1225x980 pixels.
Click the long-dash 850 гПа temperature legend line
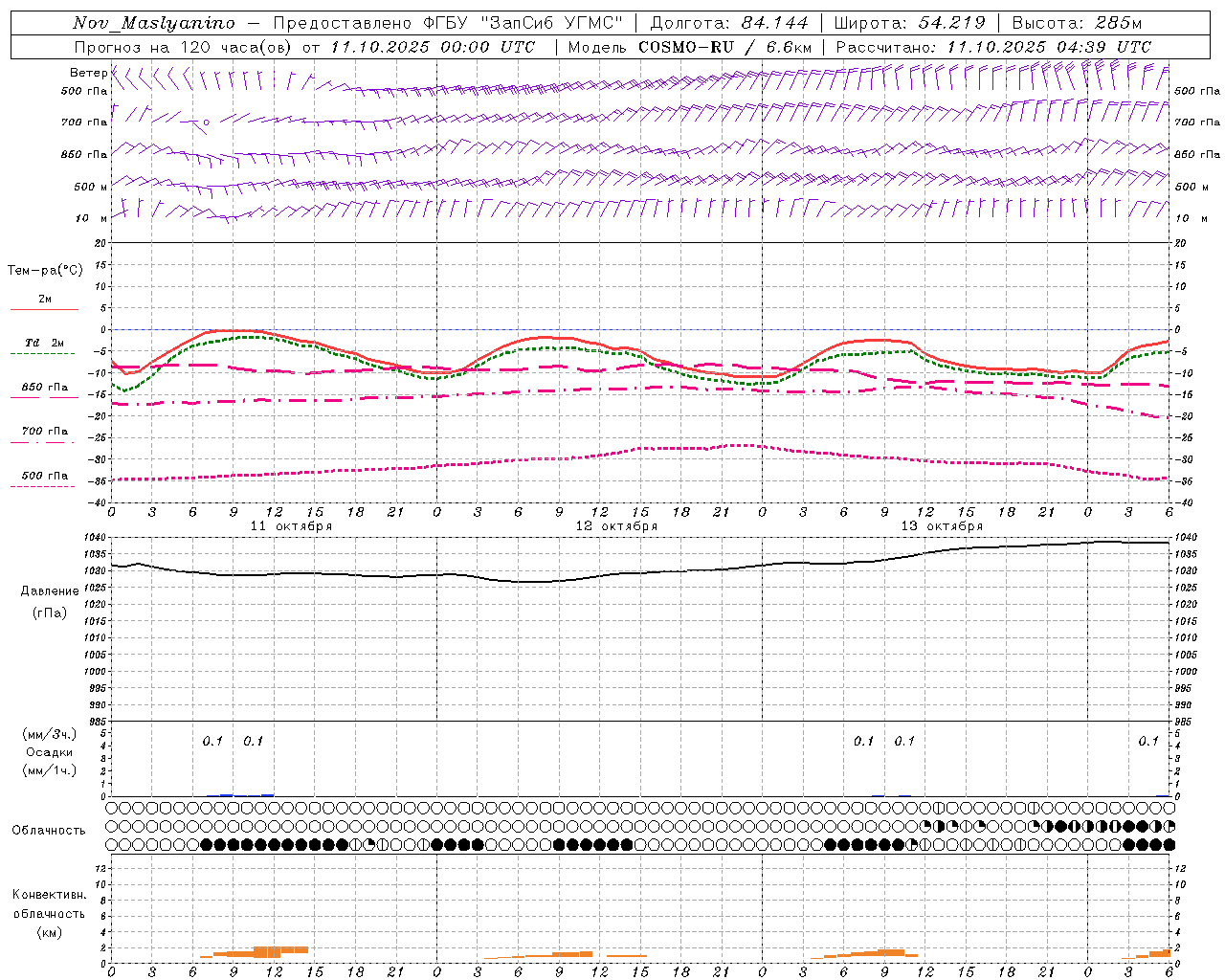[x=43, y=398]
